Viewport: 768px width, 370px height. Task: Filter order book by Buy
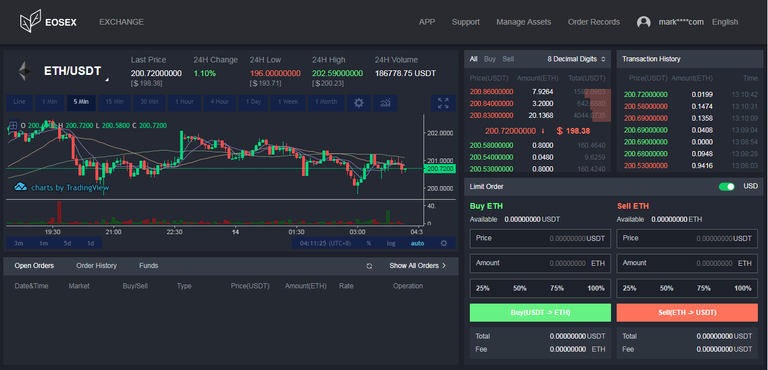[490, 59]
